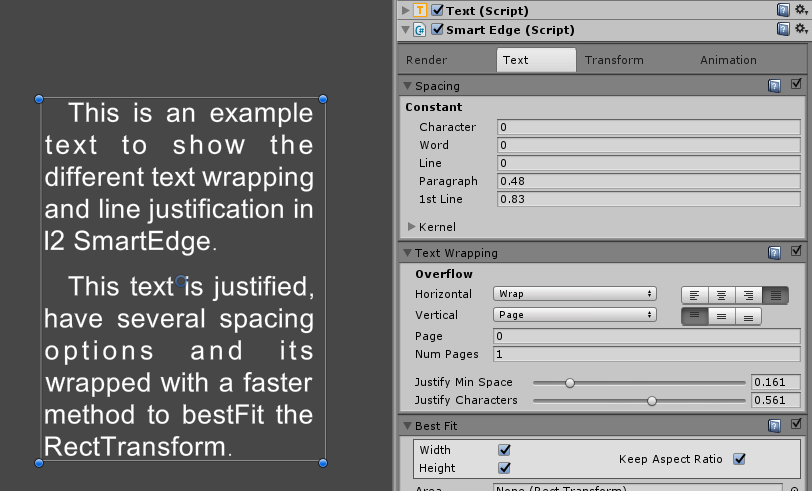Open Smart Edge component gear menu
The image size is (812, 491).
[x=800, y=30]
